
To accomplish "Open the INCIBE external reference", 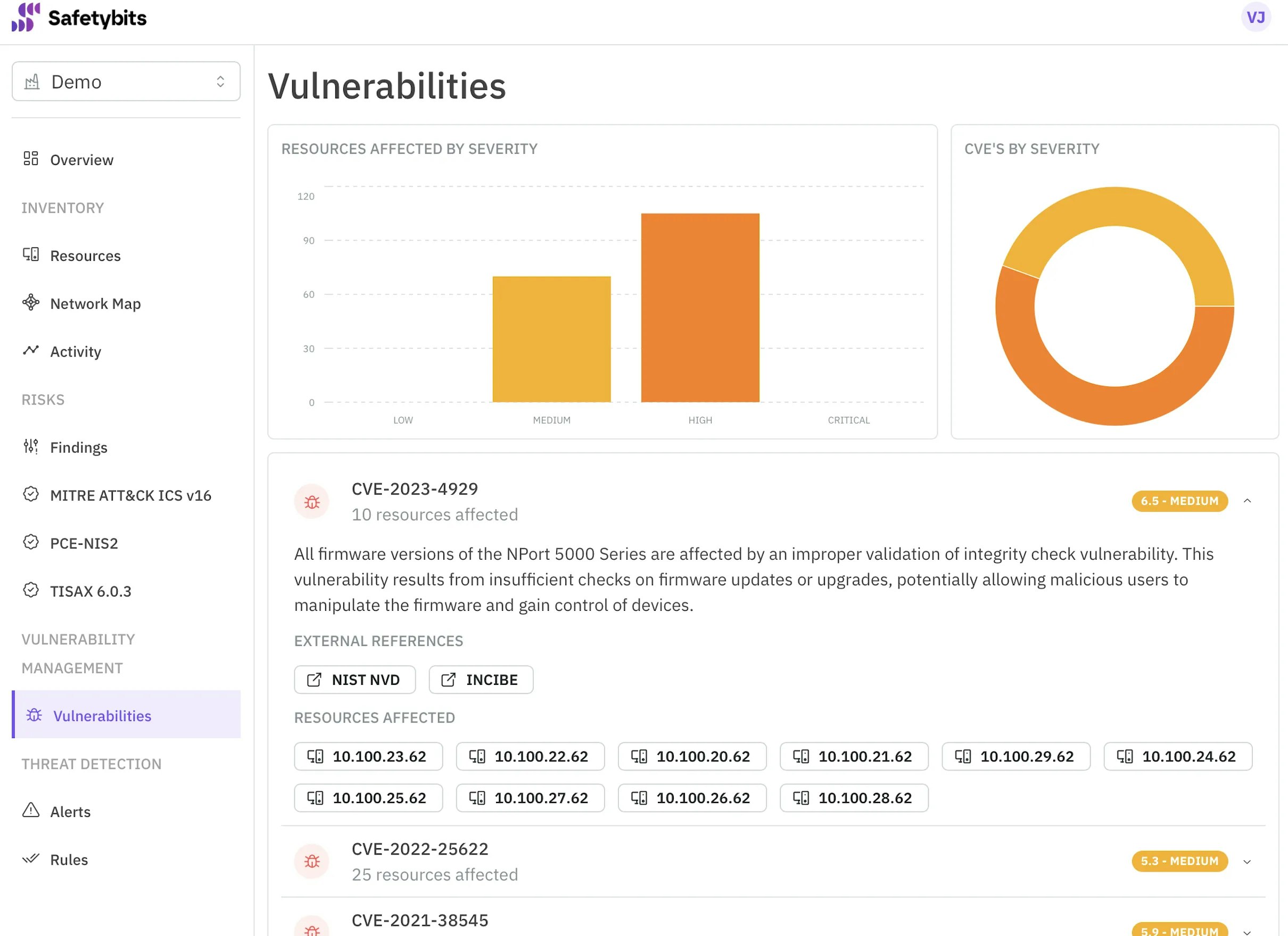I will tap(481, 680).
